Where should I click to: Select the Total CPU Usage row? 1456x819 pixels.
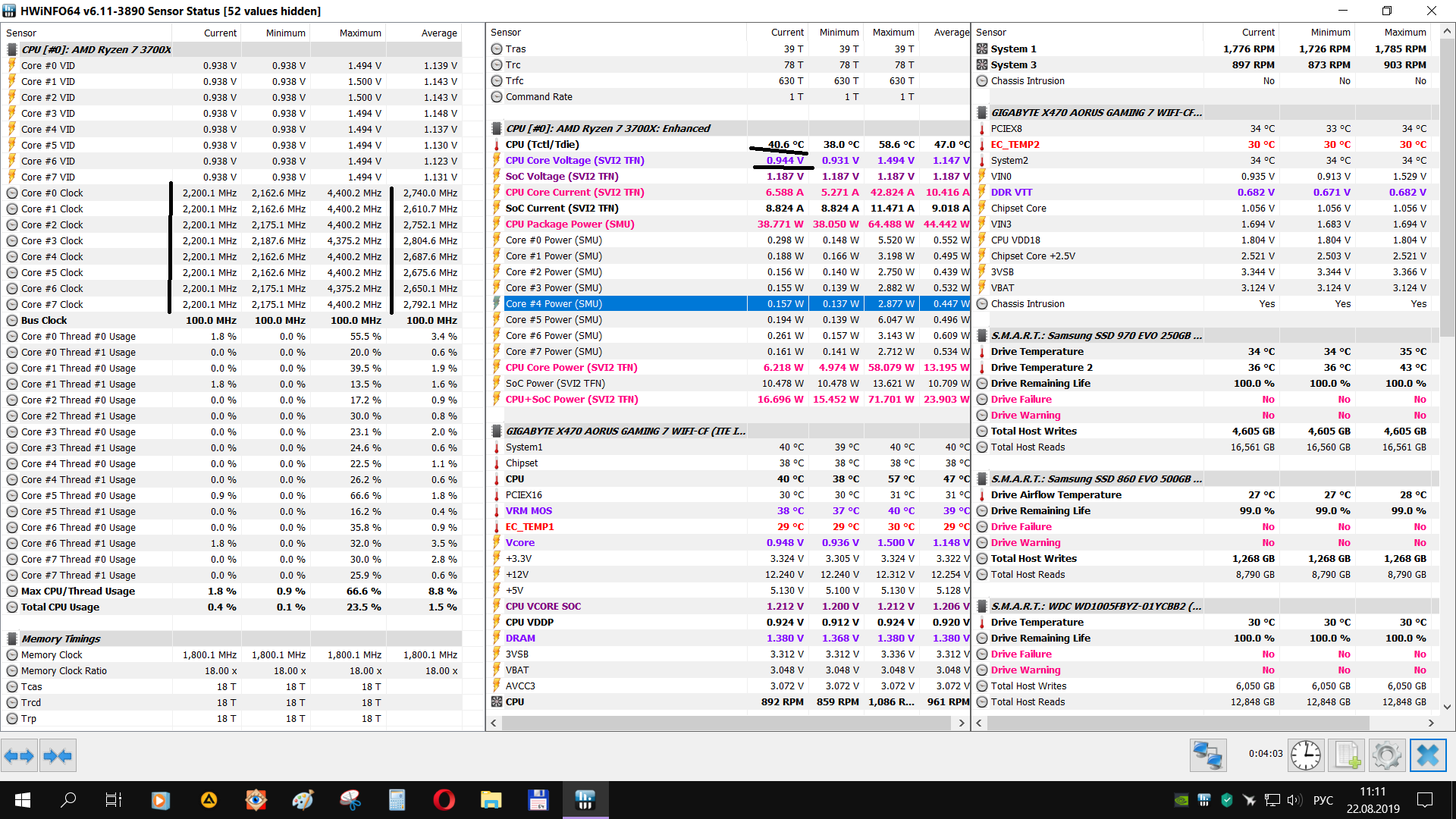[60, 607]
